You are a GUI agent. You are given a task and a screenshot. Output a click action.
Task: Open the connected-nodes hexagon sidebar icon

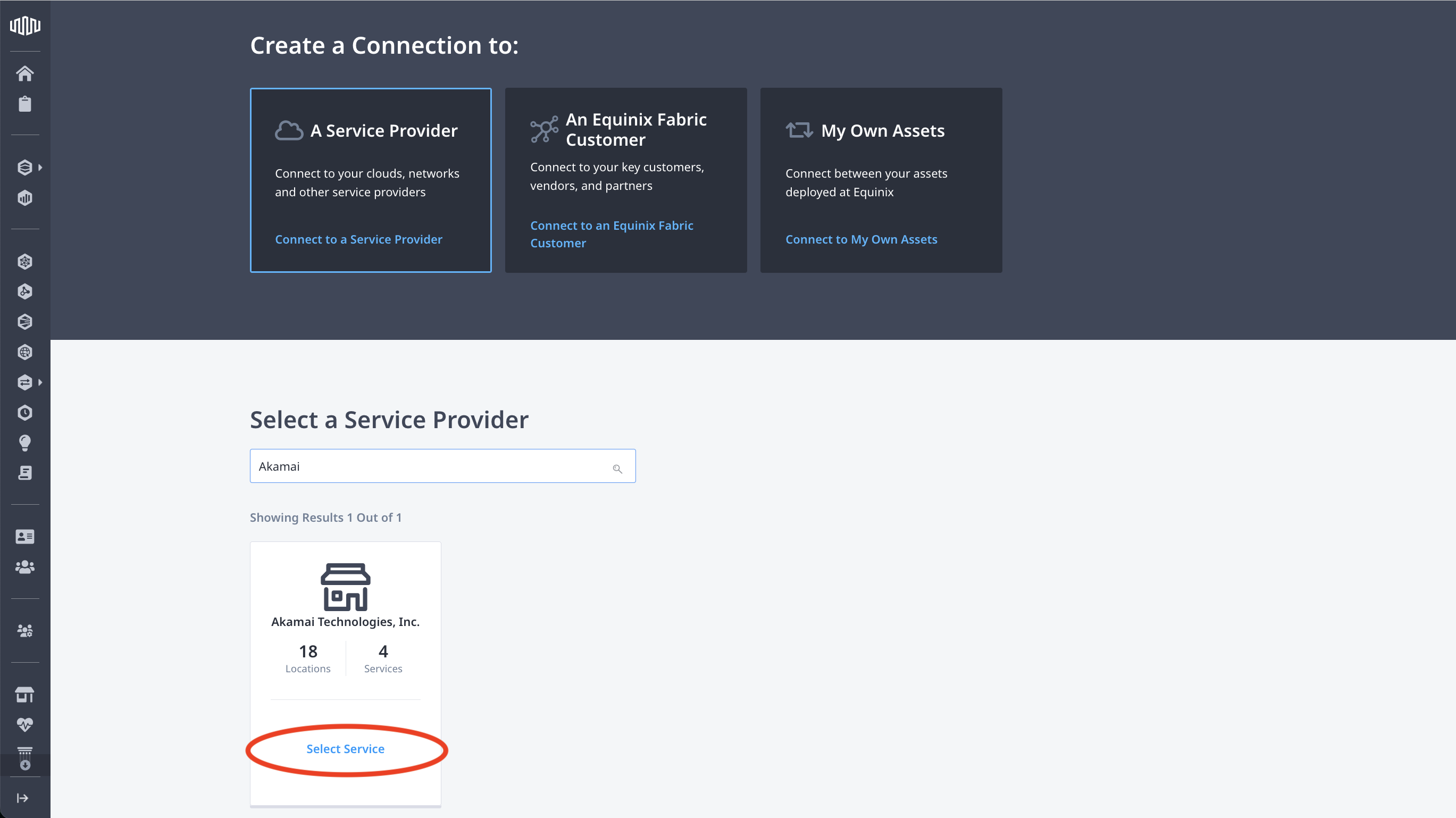click(x=25, y=291)
